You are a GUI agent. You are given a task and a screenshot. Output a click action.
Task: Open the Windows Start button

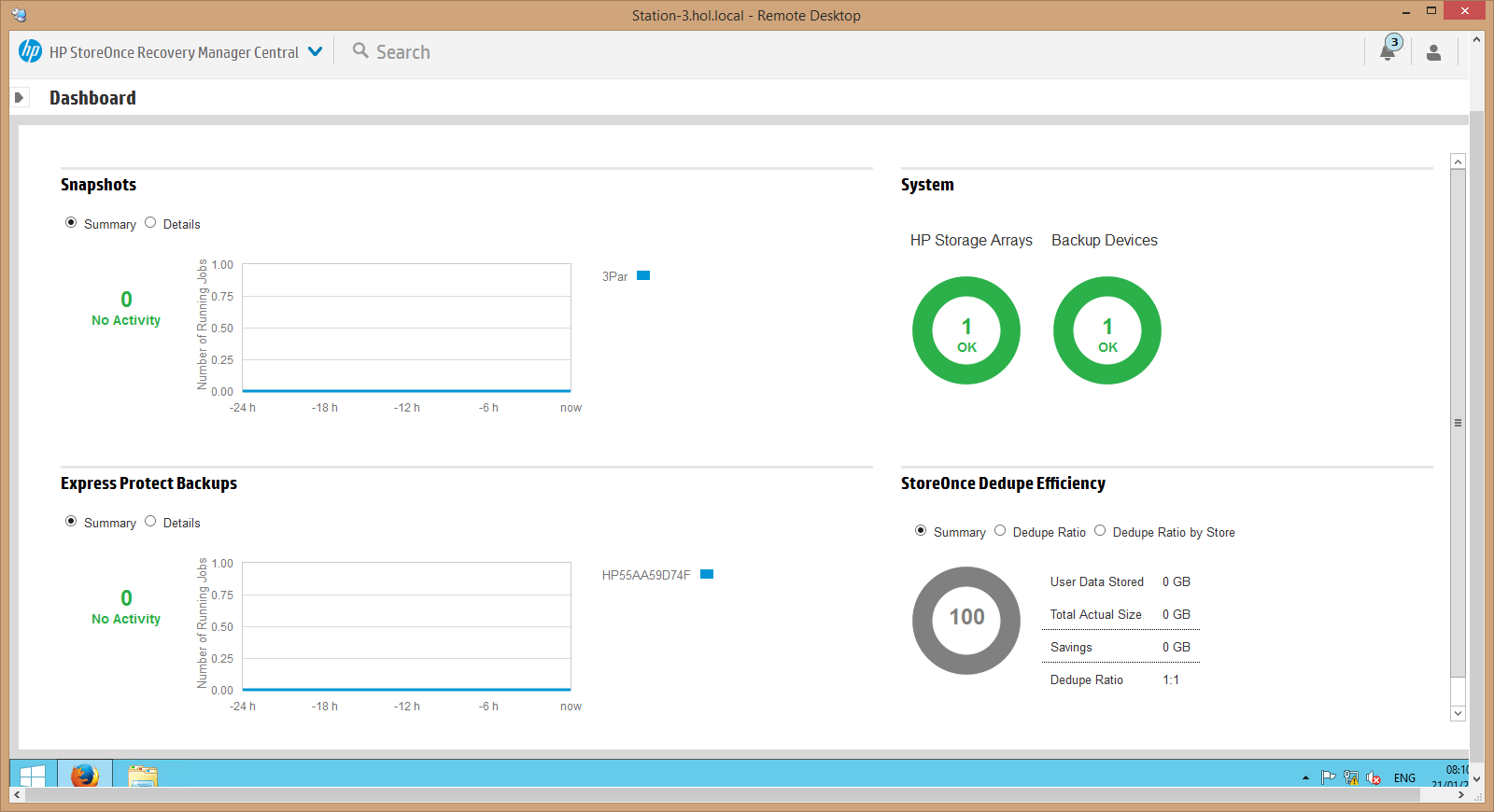[33, 777]
